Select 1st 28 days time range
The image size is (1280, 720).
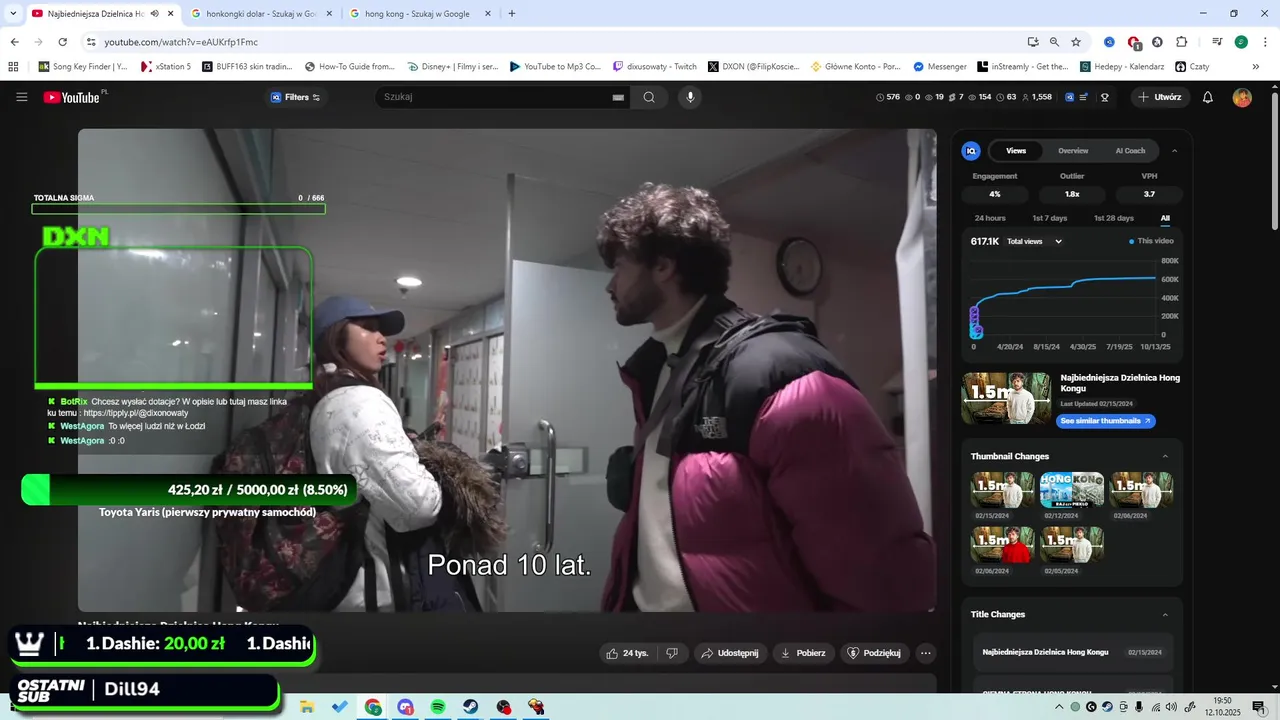1114,218
